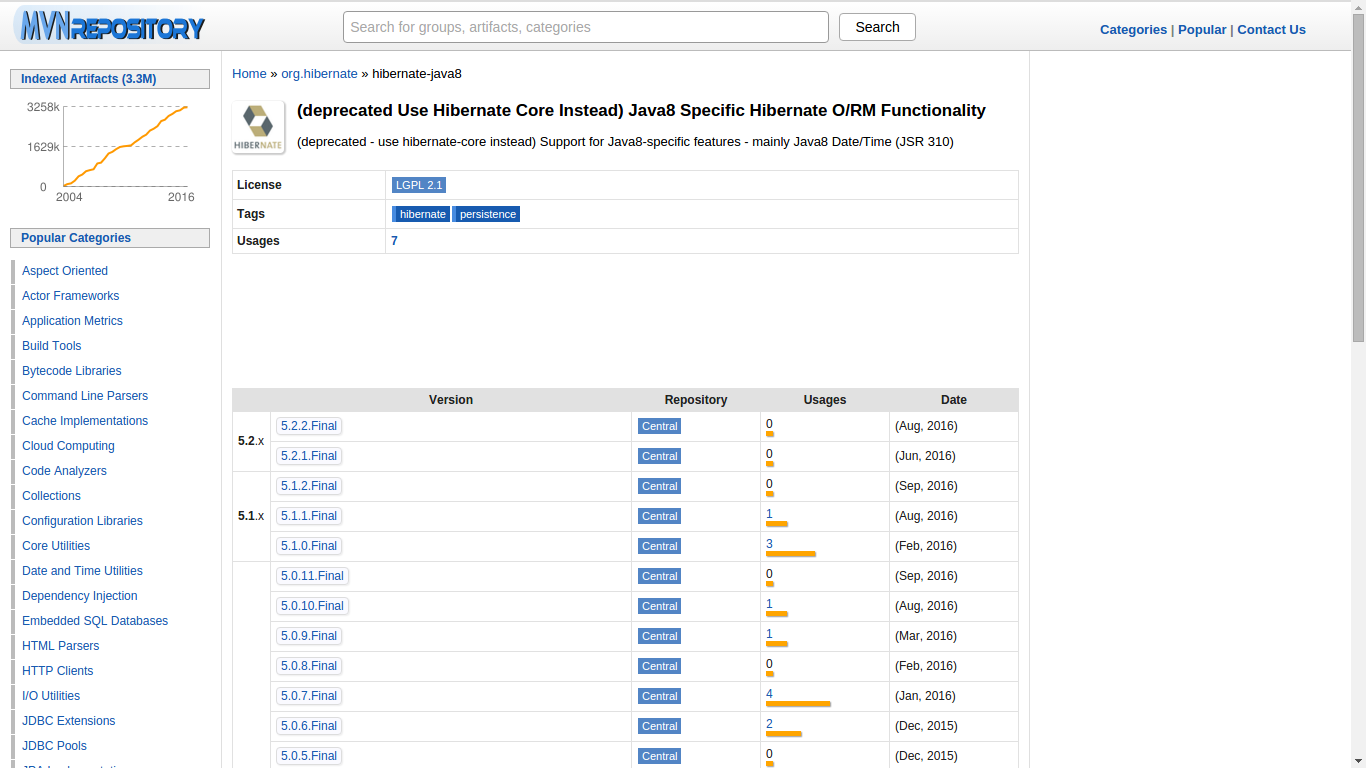Select the hibernate tag

[x=422, y=214]
